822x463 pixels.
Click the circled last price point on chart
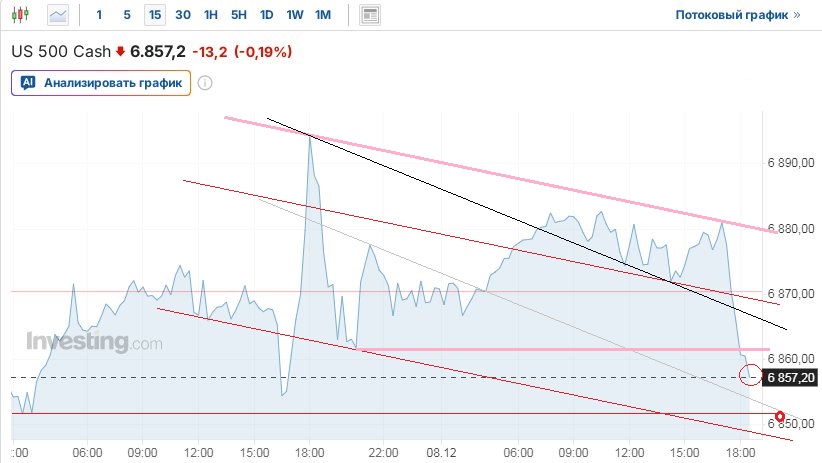tap(749, 375)
